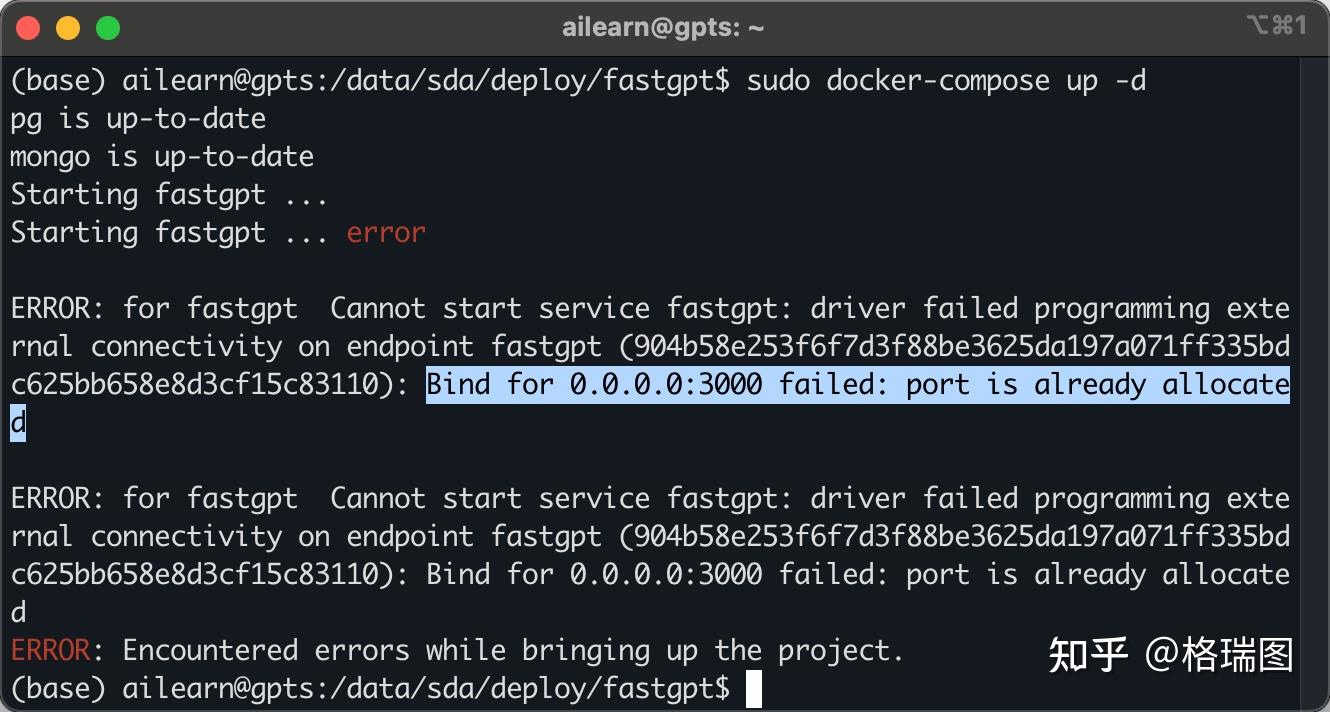Click the ⌥⌘1 window shortcut indicator

pyautogui.click(x=1276, y=26)
